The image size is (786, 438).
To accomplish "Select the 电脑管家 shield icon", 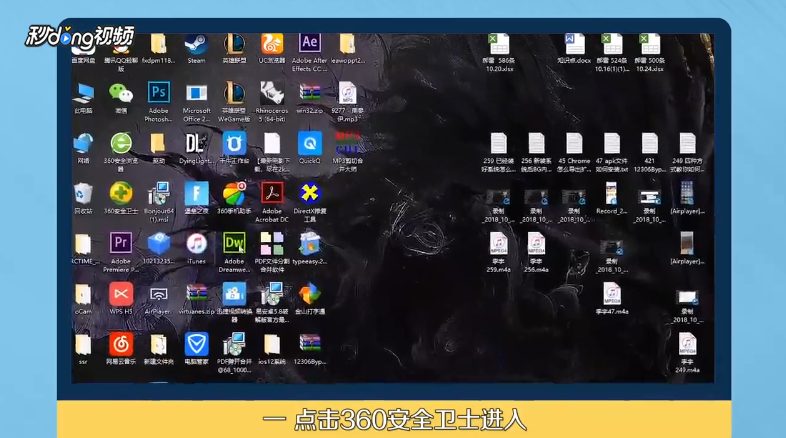I will pos(196,344).
